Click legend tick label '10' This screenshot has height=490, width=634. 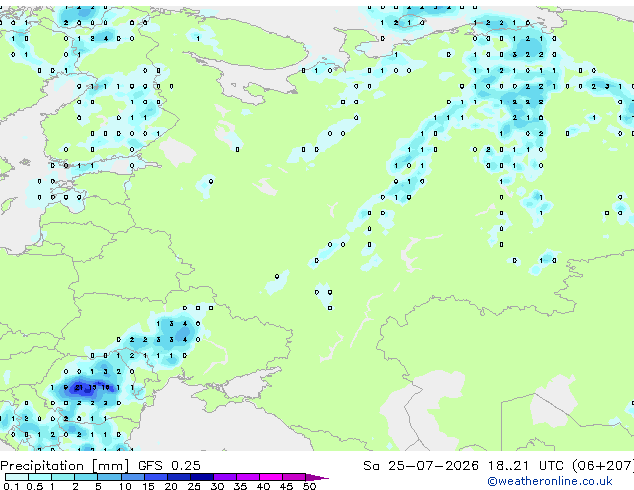[125, 486]
